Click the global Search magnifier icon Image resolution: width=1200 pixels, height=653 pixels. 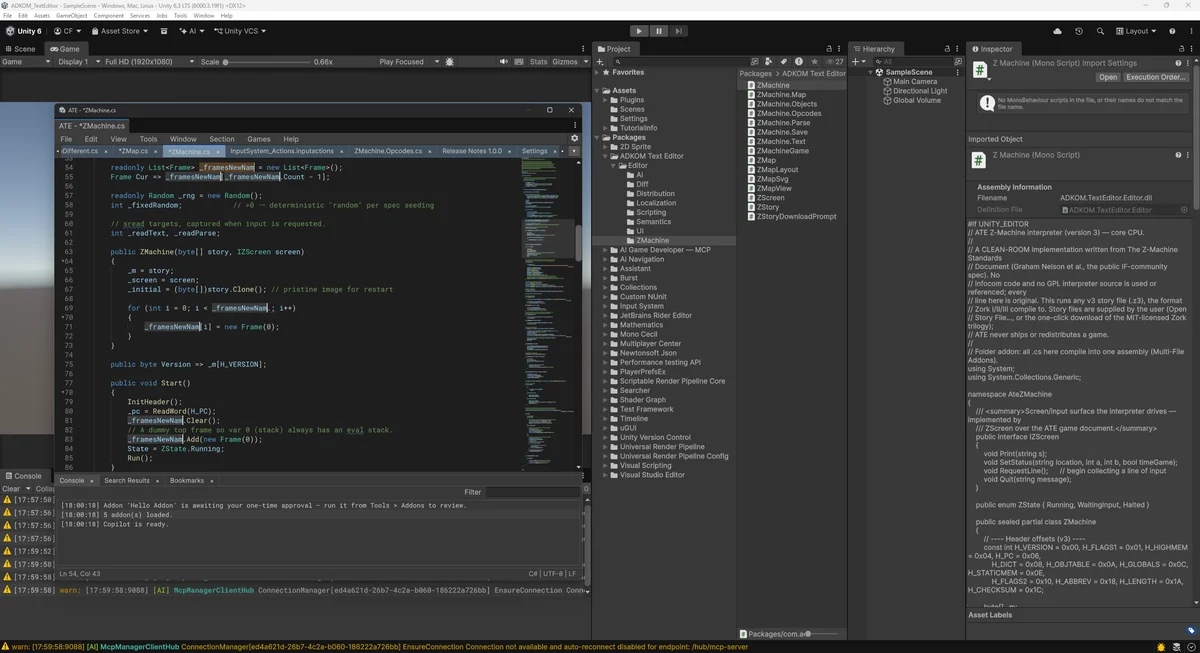click(x=1099, y=31)
